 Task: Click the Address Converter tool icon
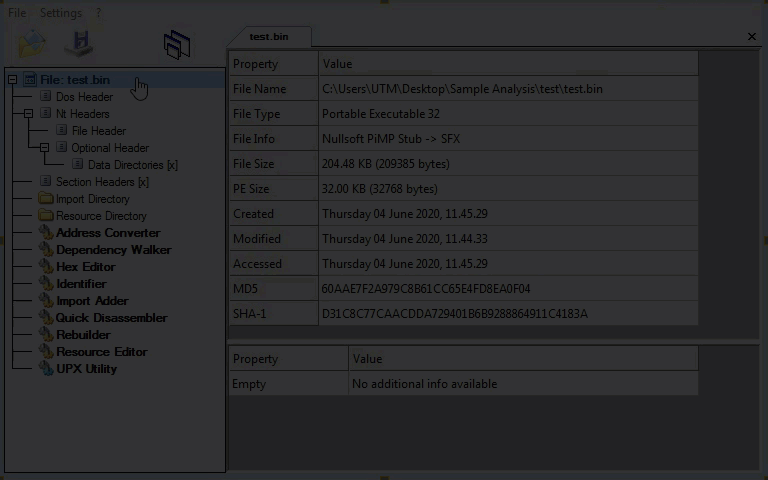point(46,232)
